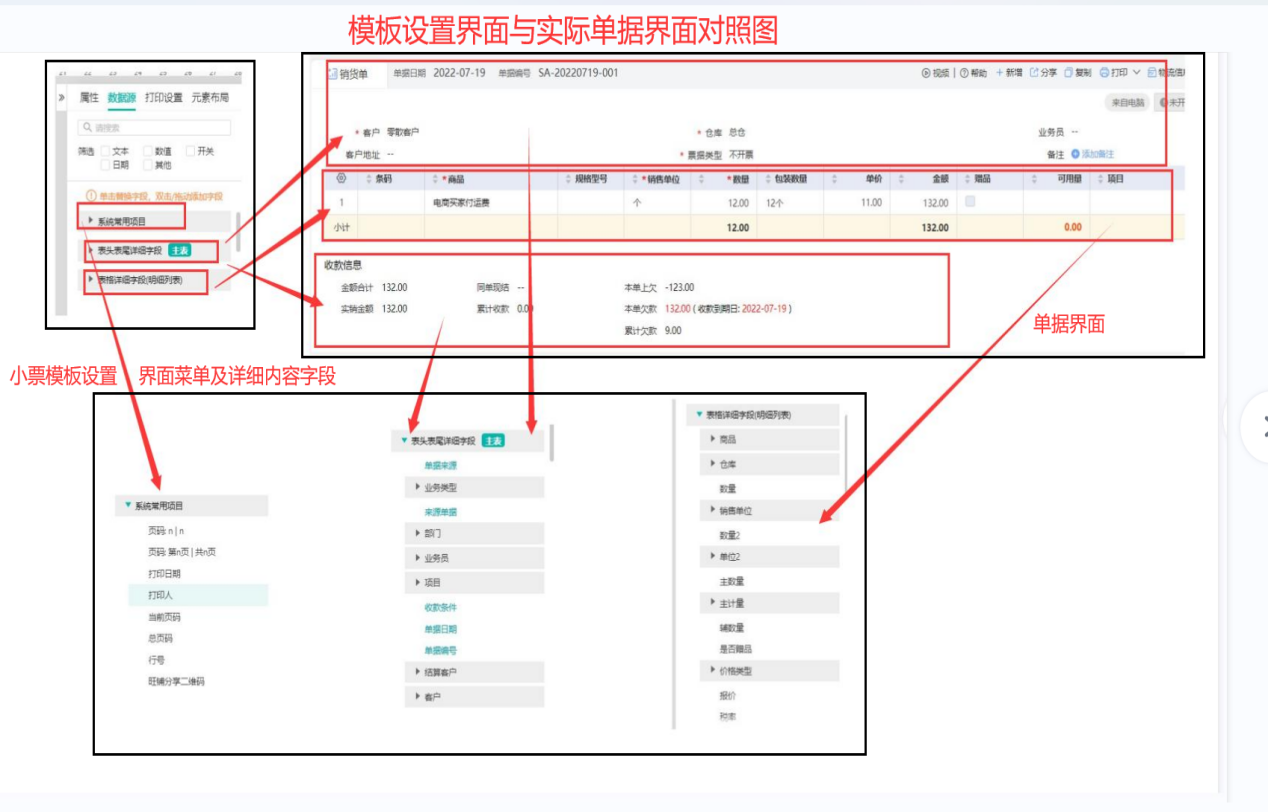Select the 收款条件 field link

tap(440, 607)
